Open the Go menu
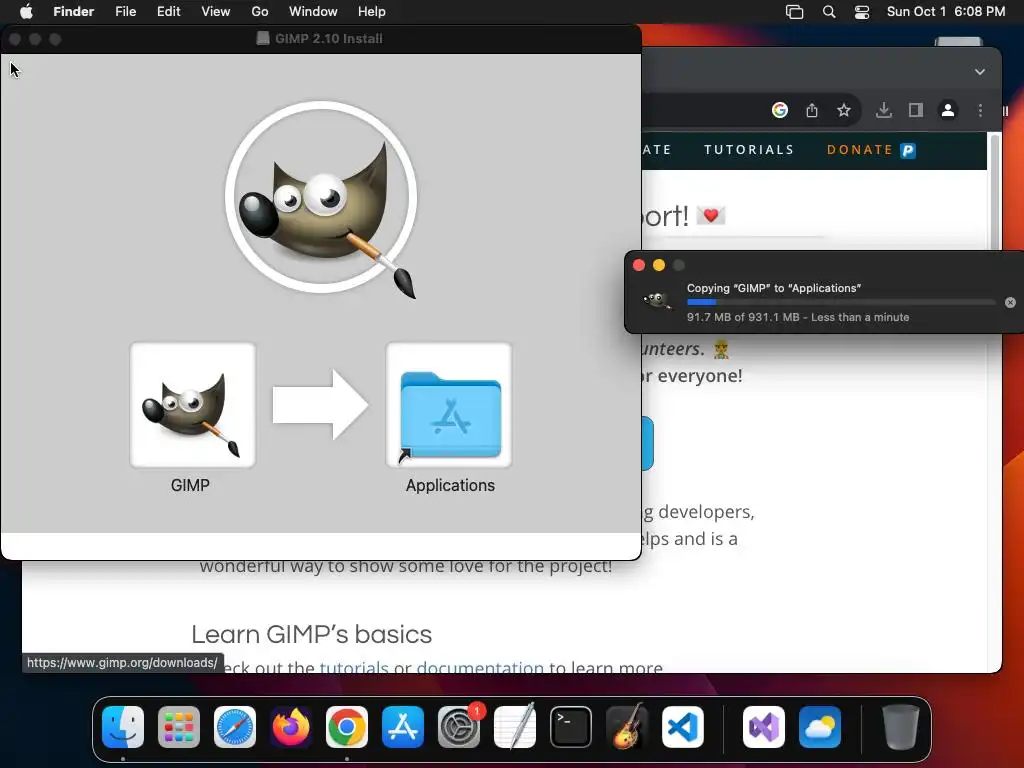This screenshot has height=768, width=1024. [x=260, y=12]
